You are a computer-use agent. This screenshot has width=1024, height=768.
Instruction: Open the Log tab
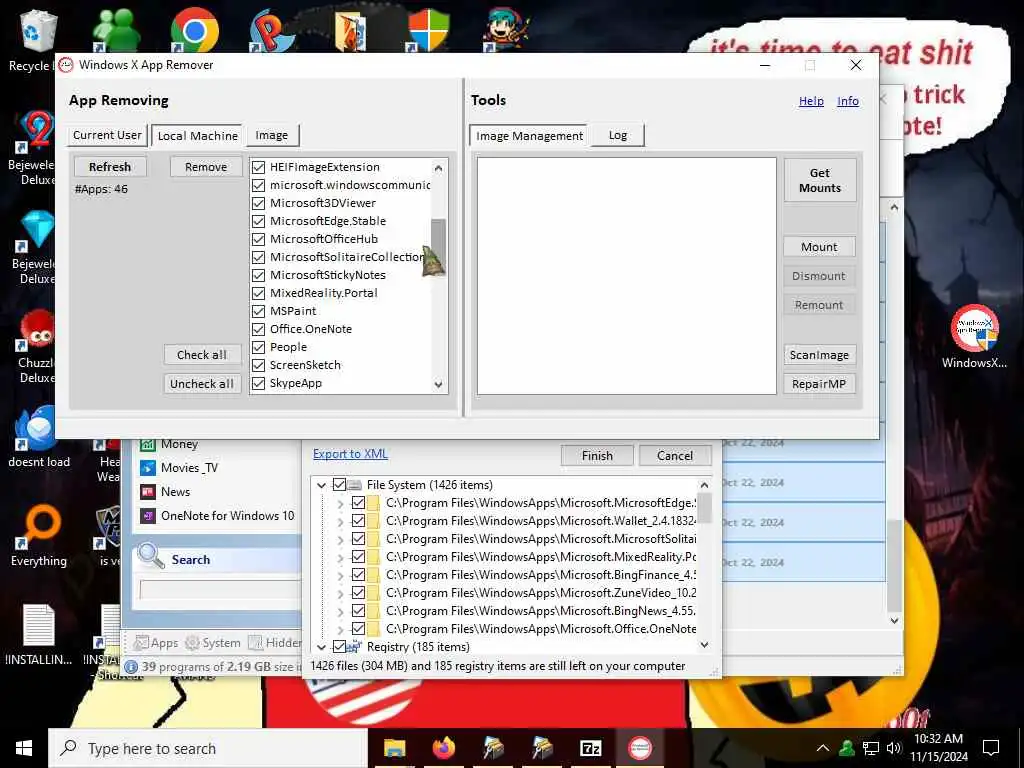tap(618, 135)
